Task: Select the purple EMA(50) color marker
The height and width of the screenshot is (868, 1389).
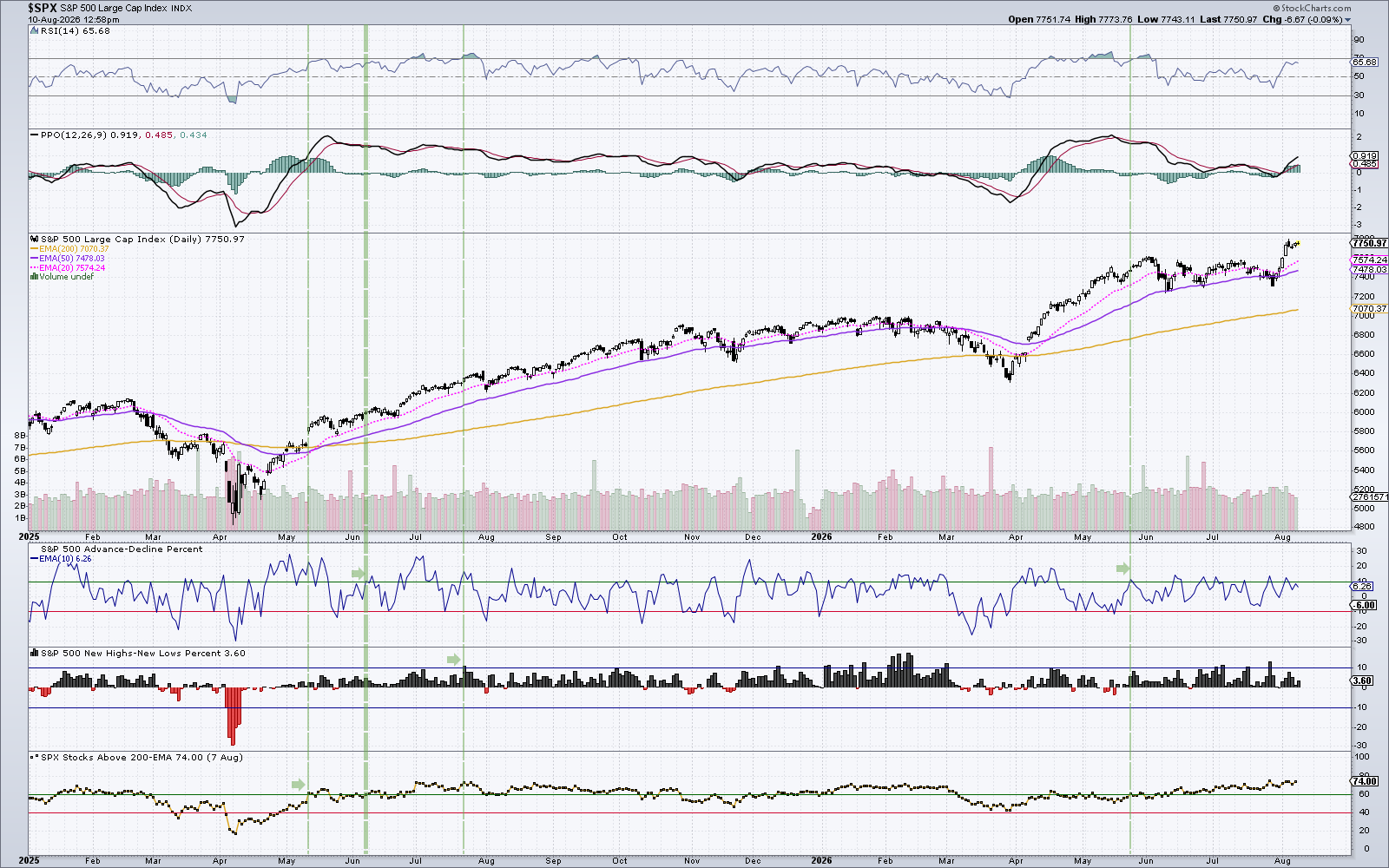Action: [x=35, y=259]
